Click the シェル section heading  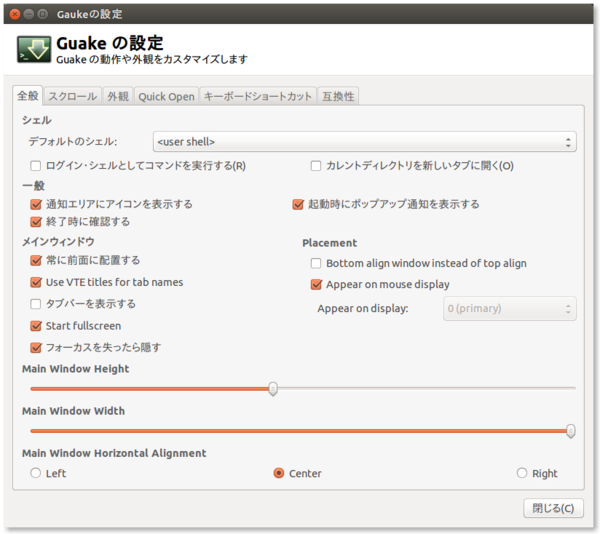pos(37,120)
